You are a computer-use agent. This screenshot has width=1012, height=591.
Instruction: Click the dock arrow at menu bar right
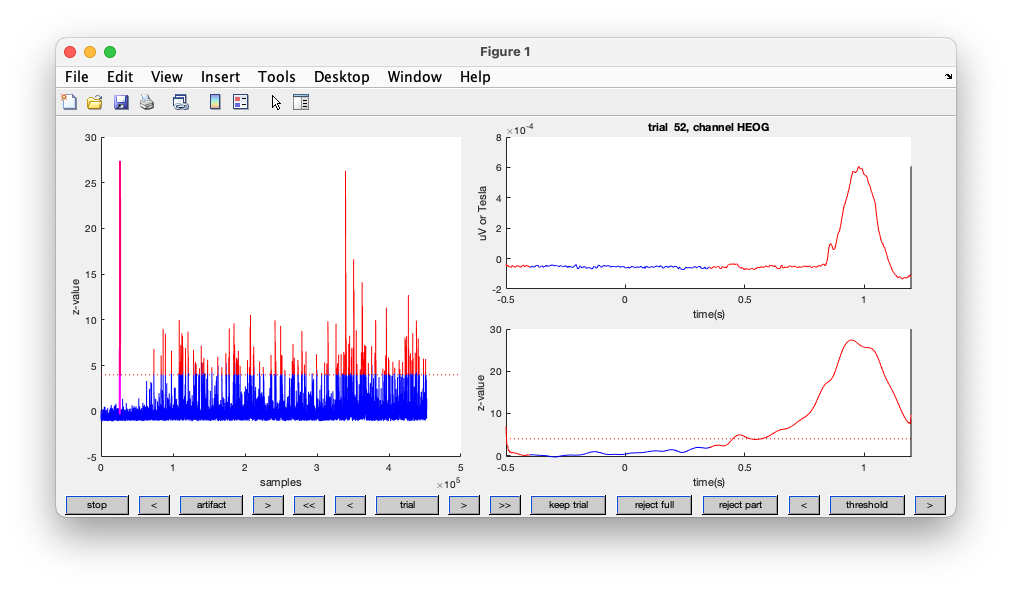[x=948, y=77]
